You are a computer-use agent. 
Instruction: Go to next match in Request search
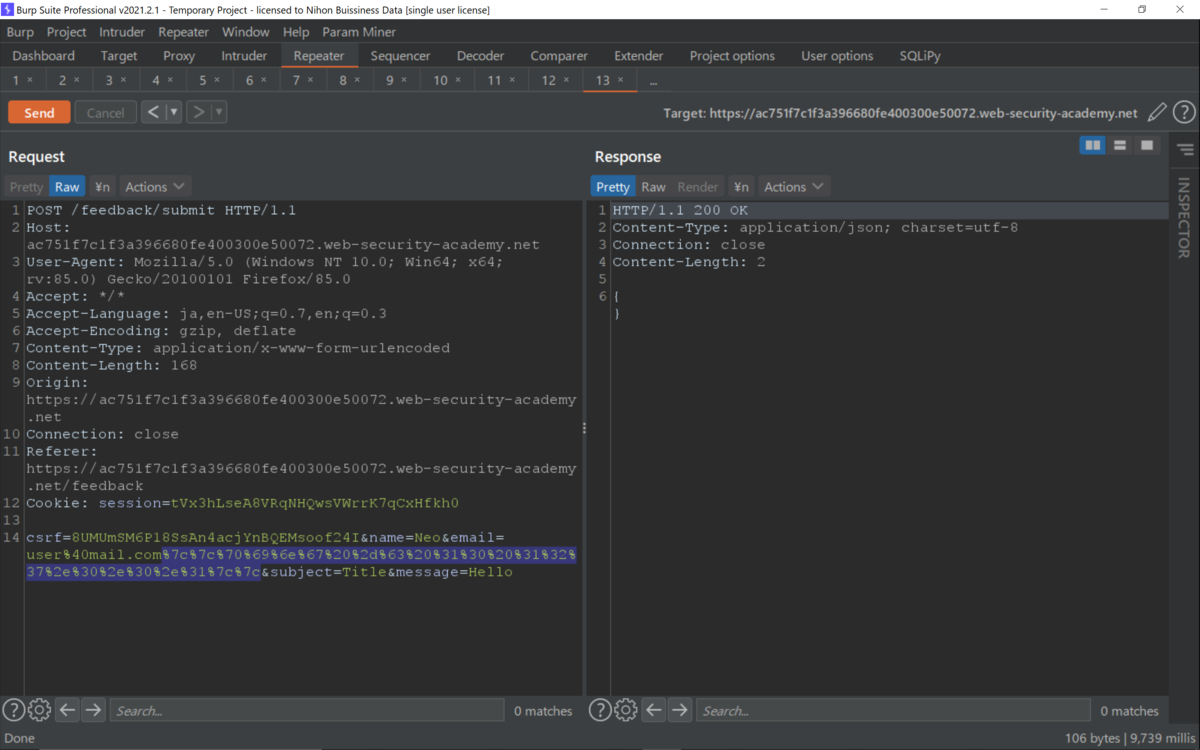tap(93, 710)
